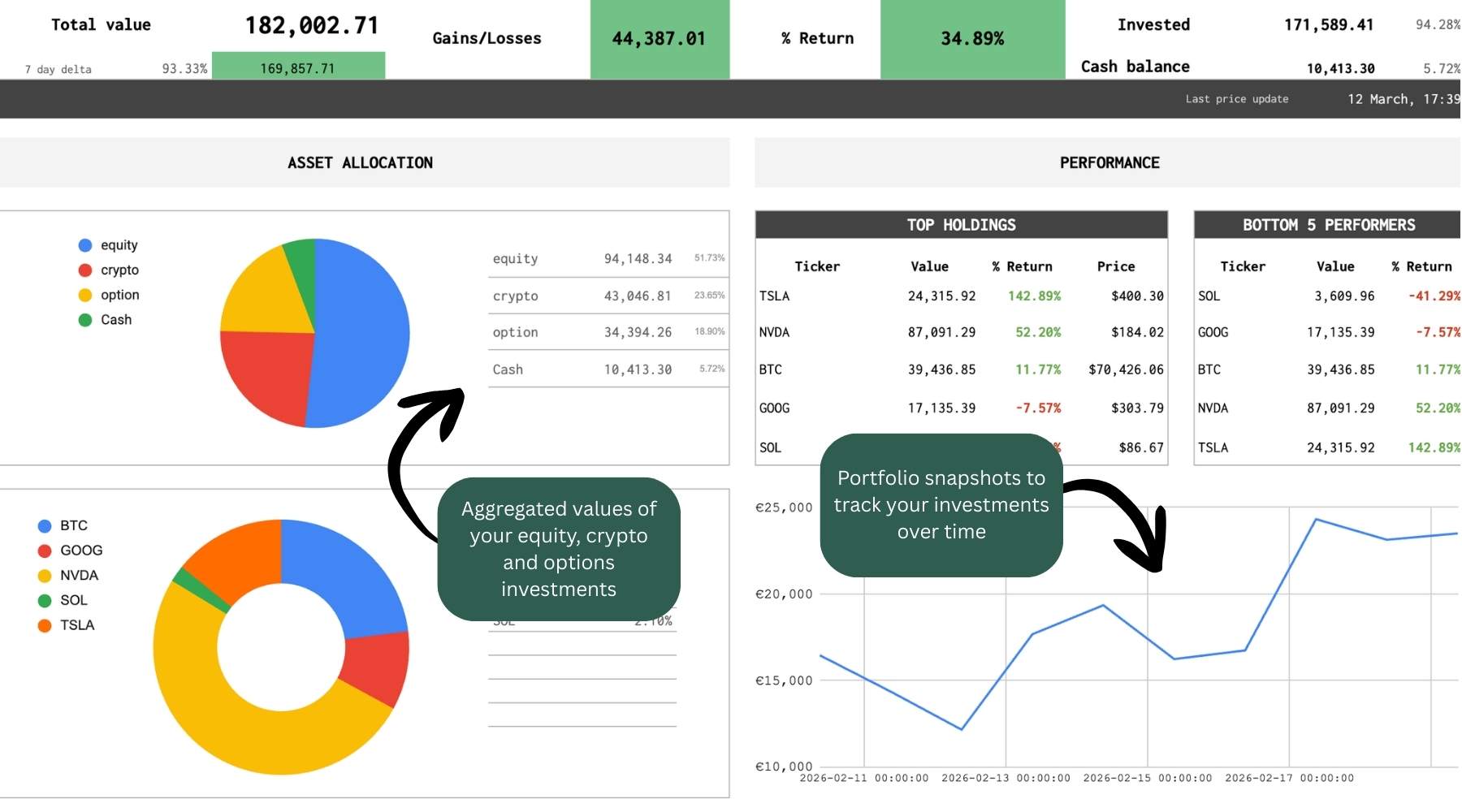The height and width of the screenshot is (812, 1462).
Task: Click the red GOOG legend marker
Action: pos(45,551)
